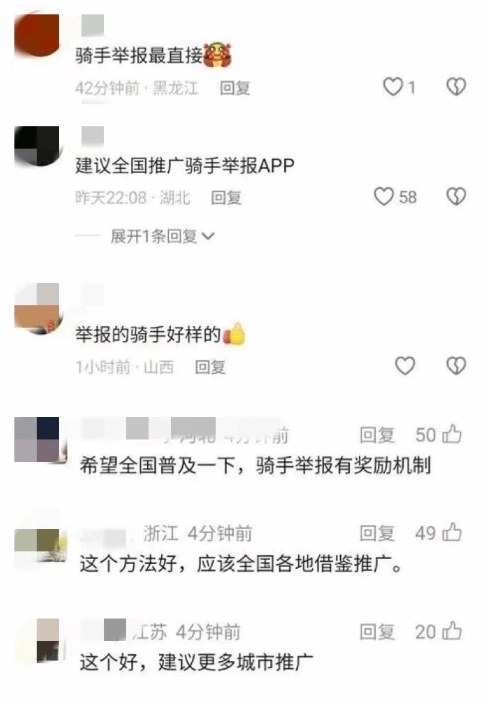487x702 pixels.
Task: Reply to the 山西 comment
Action: (210, 367)
